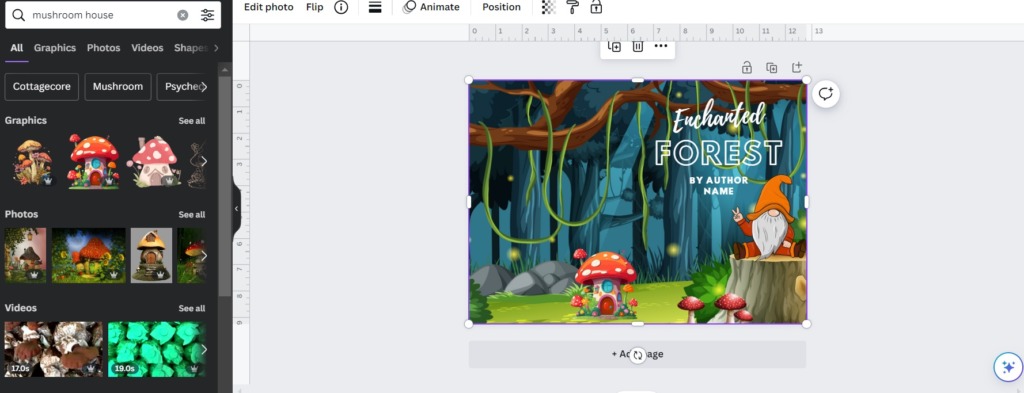Click the Flip toolbar option
The image size is (1024, 393).
[x=315, y=7]
